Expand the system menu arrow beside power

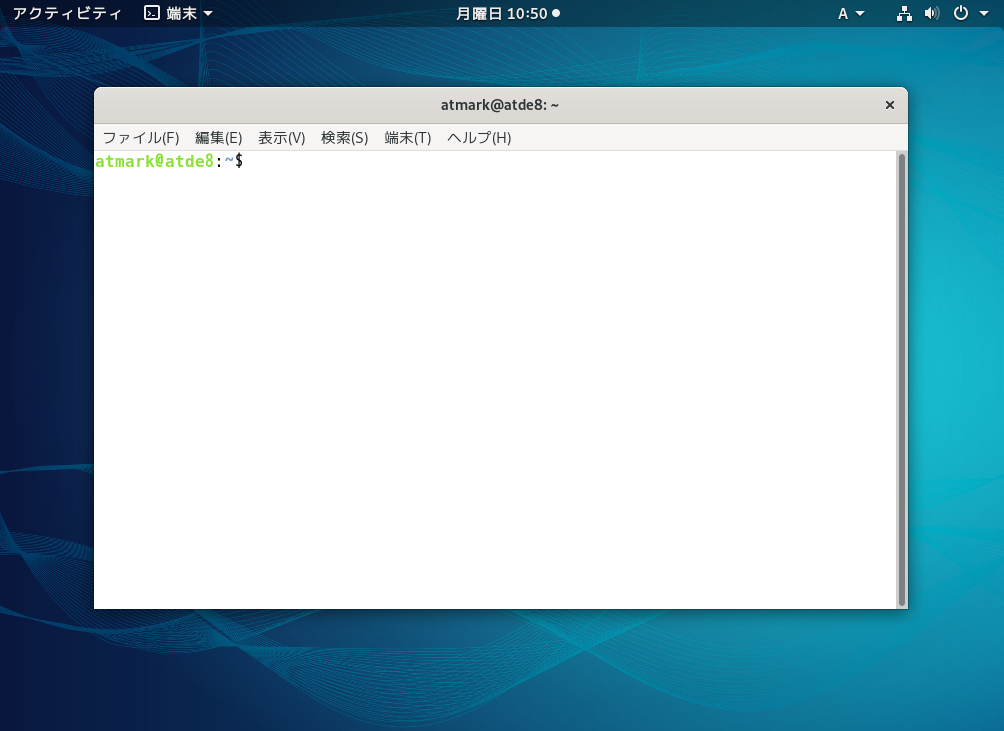tap(984, 13)
